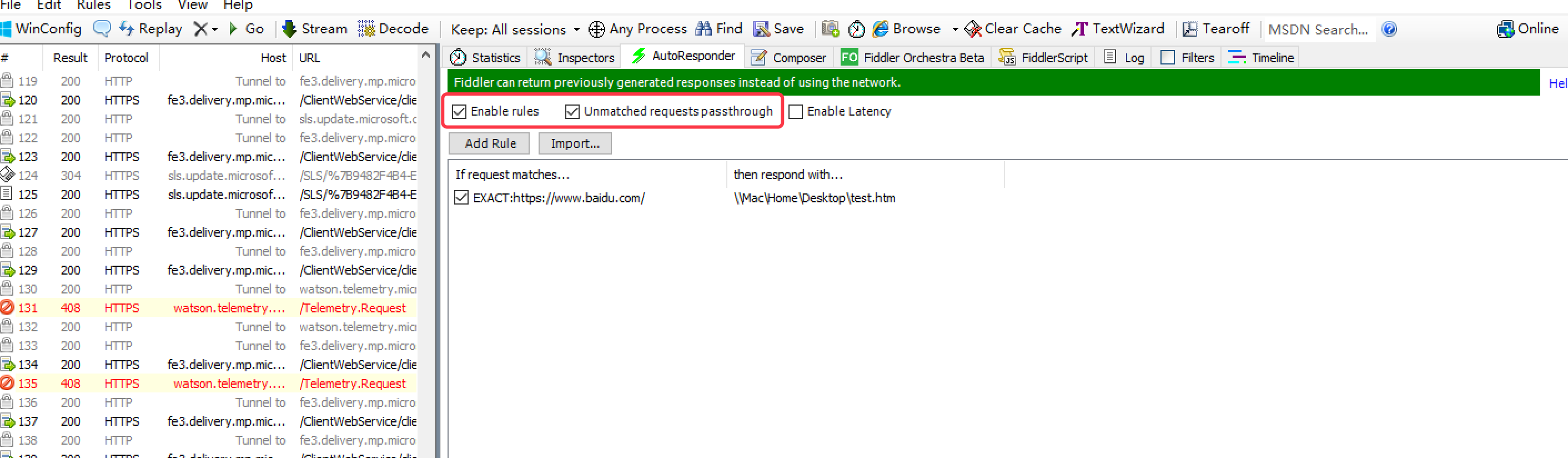Image resolution: width=1568 pixels, height=458 pixels.
Task: Open the Filters tab
Action: coord(1187,57)
